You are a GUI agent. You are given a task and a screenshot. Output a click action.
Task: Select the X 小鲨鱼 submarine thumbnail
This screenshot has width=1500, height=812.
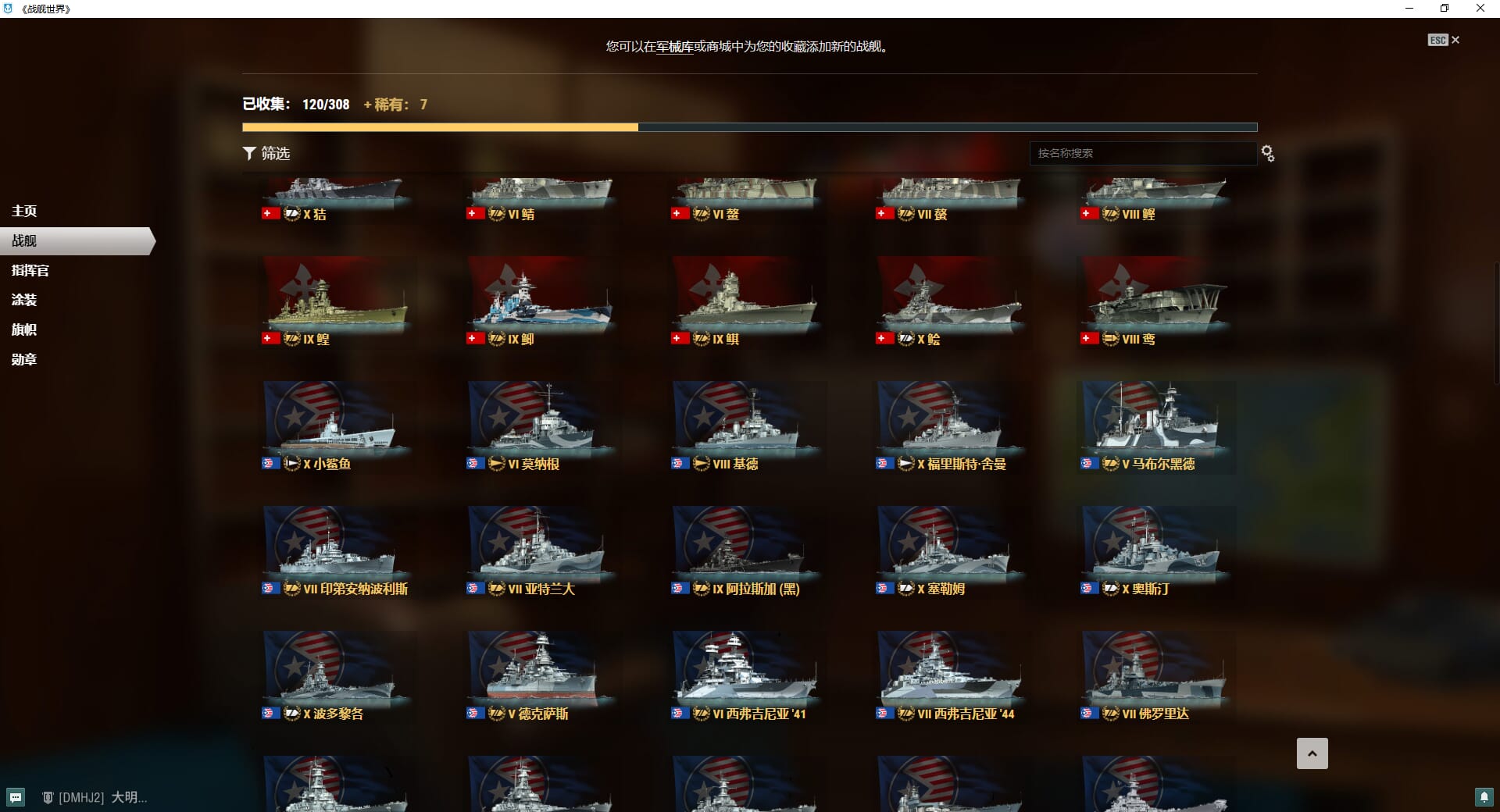point(337,427)
